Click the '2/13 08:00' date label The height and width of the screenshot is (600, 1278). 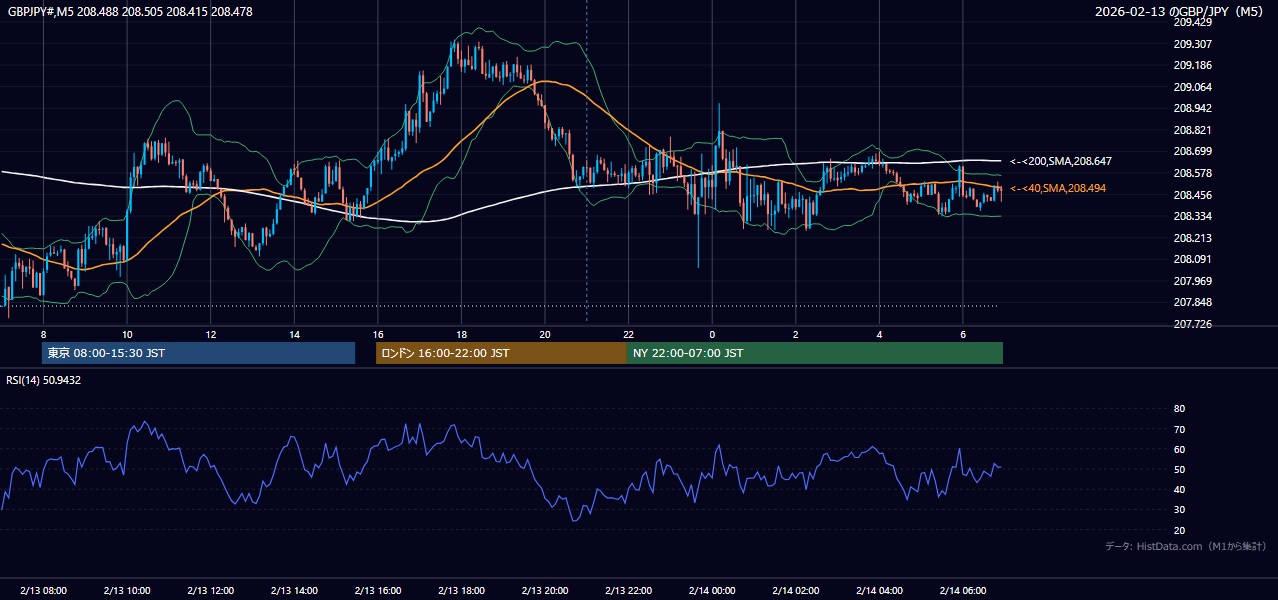43,591
